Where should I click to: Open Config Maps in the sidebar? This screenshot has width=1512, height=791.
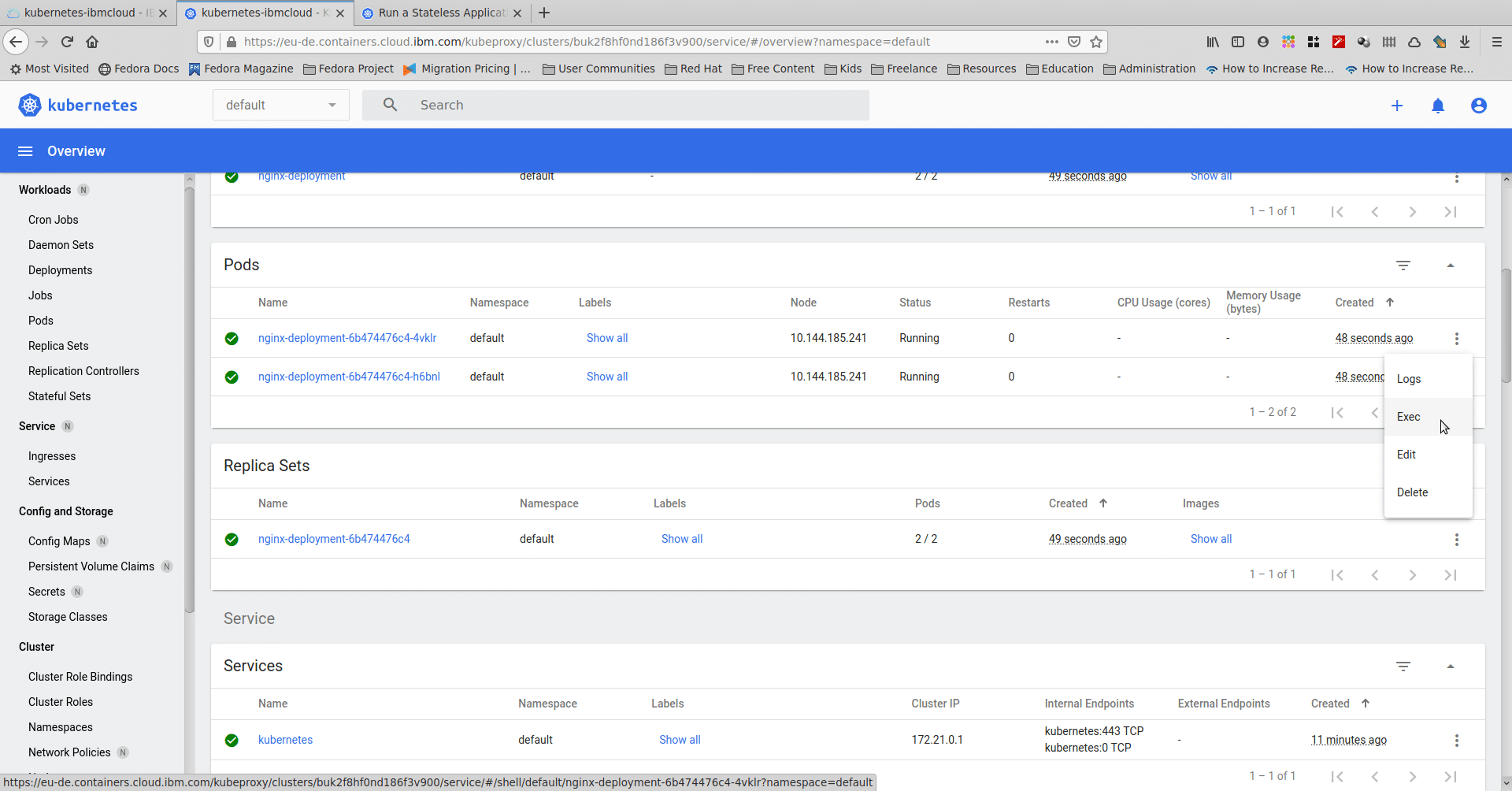(x=59, y=541)
